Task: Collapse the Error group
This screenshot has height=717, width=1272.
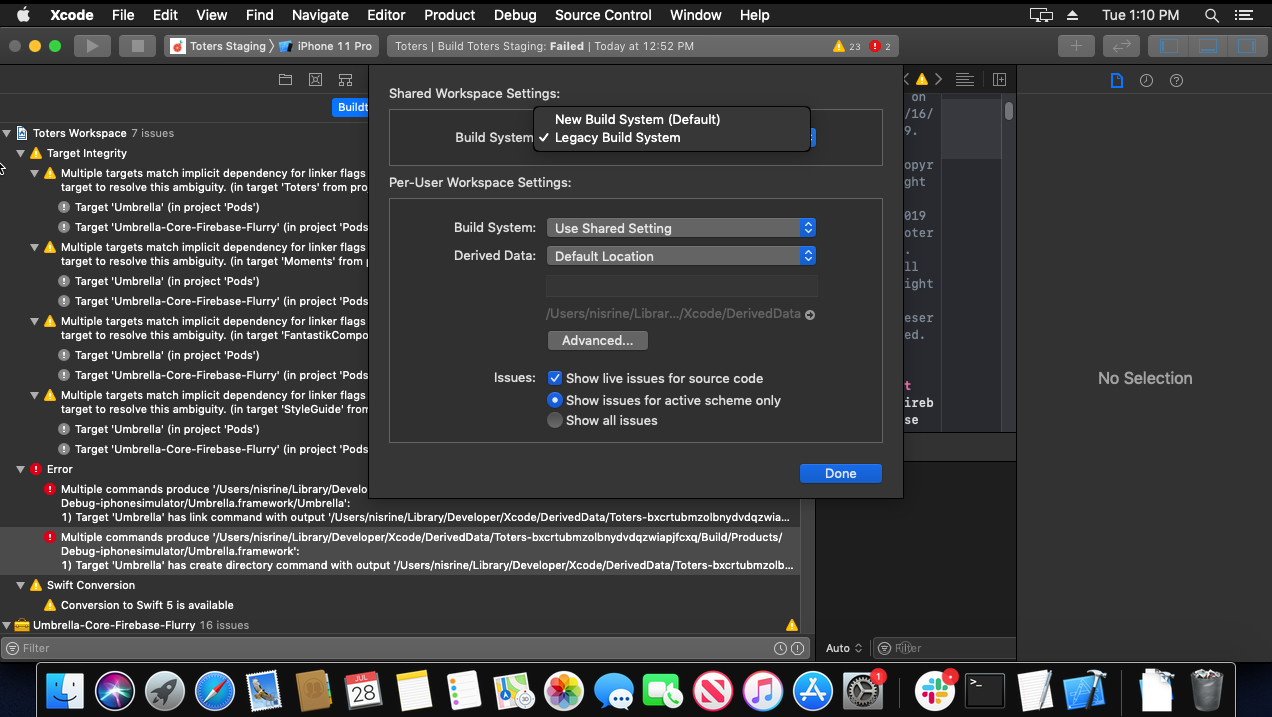Action: click(21, 469)
